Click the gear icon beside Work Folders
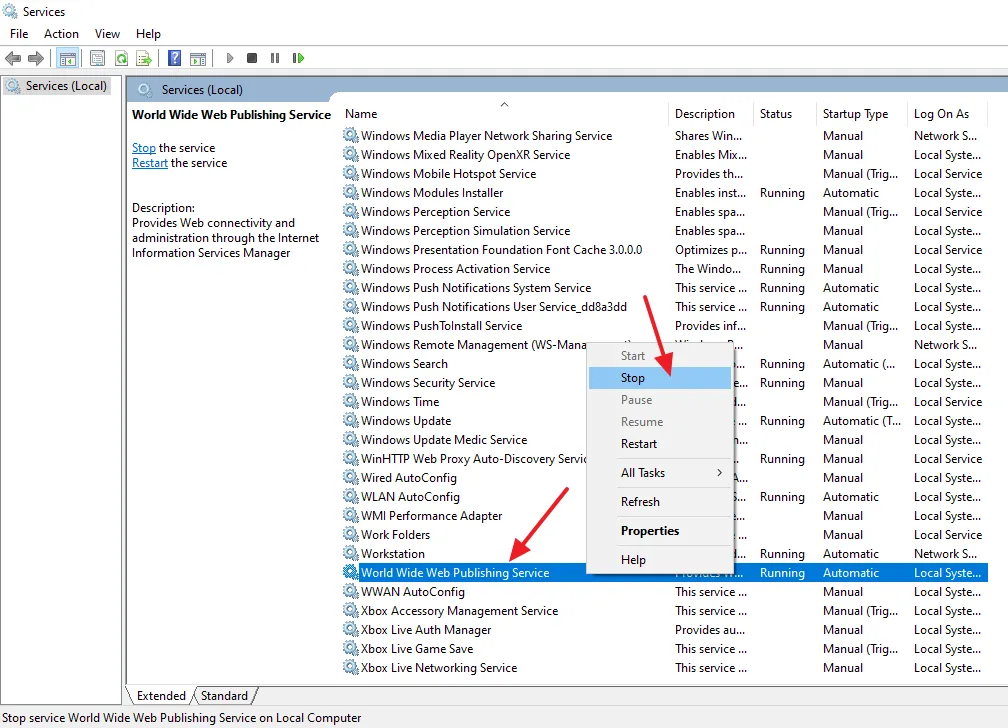The image size is (1008, 728). coord(350,534)
